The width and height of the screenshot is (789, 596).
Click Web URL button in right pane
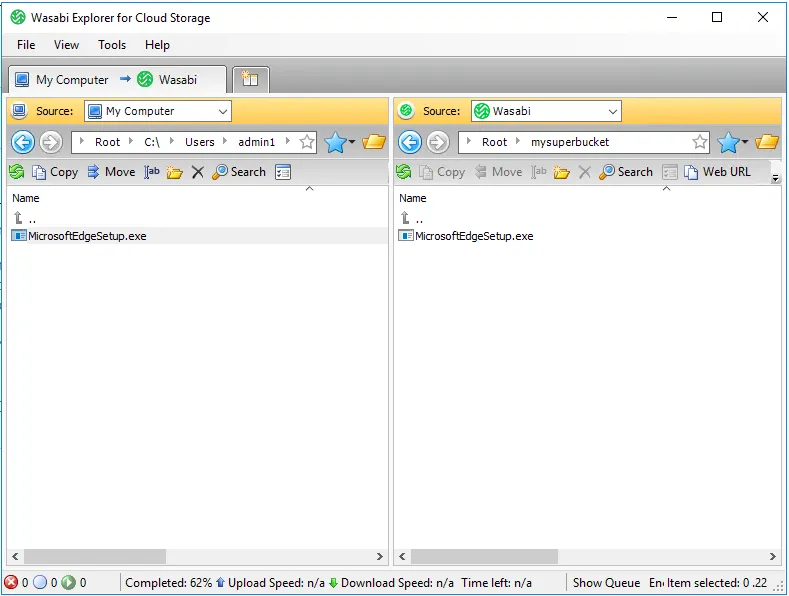717,172
